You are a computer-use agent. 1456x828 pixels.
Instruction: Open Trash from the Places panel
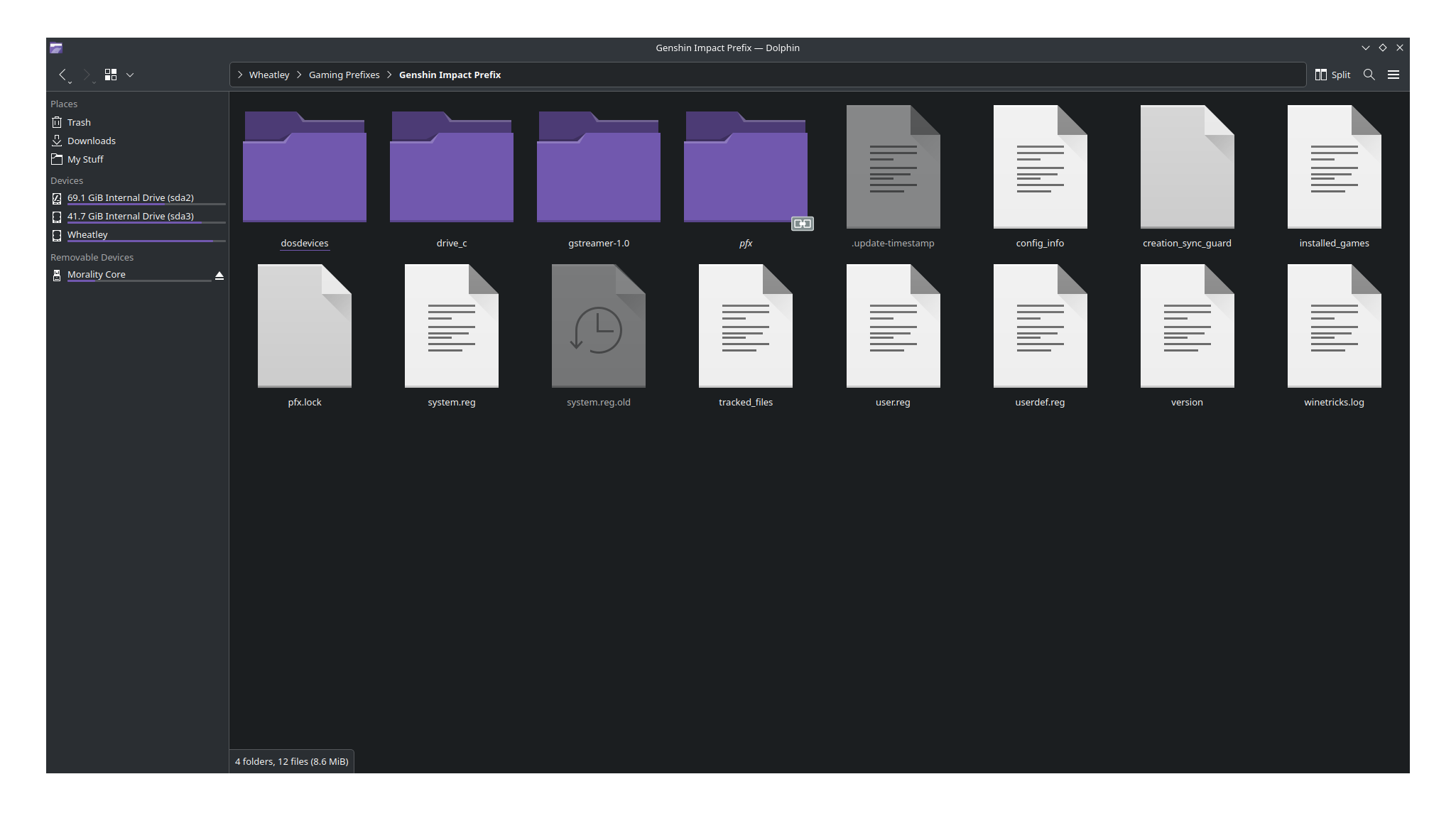tap(78, 122)
